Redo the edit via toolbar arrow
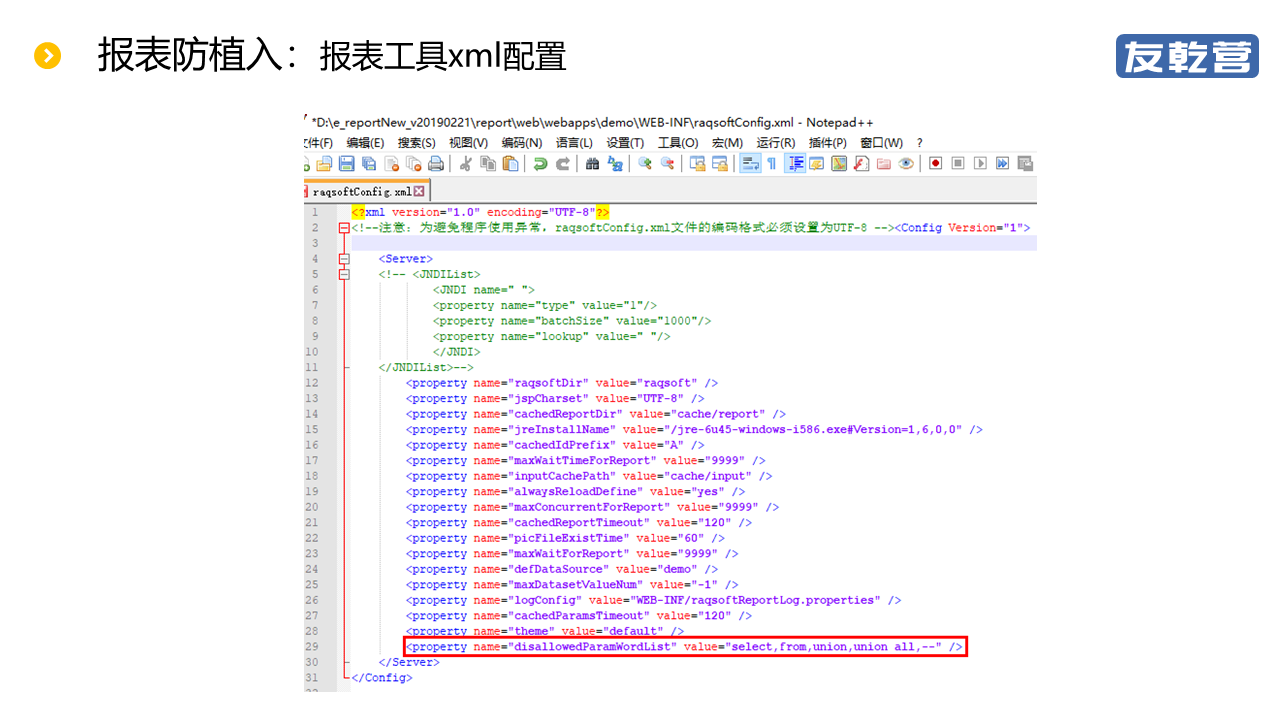The height and width of the screenshot is (720, 1280). 562,164
